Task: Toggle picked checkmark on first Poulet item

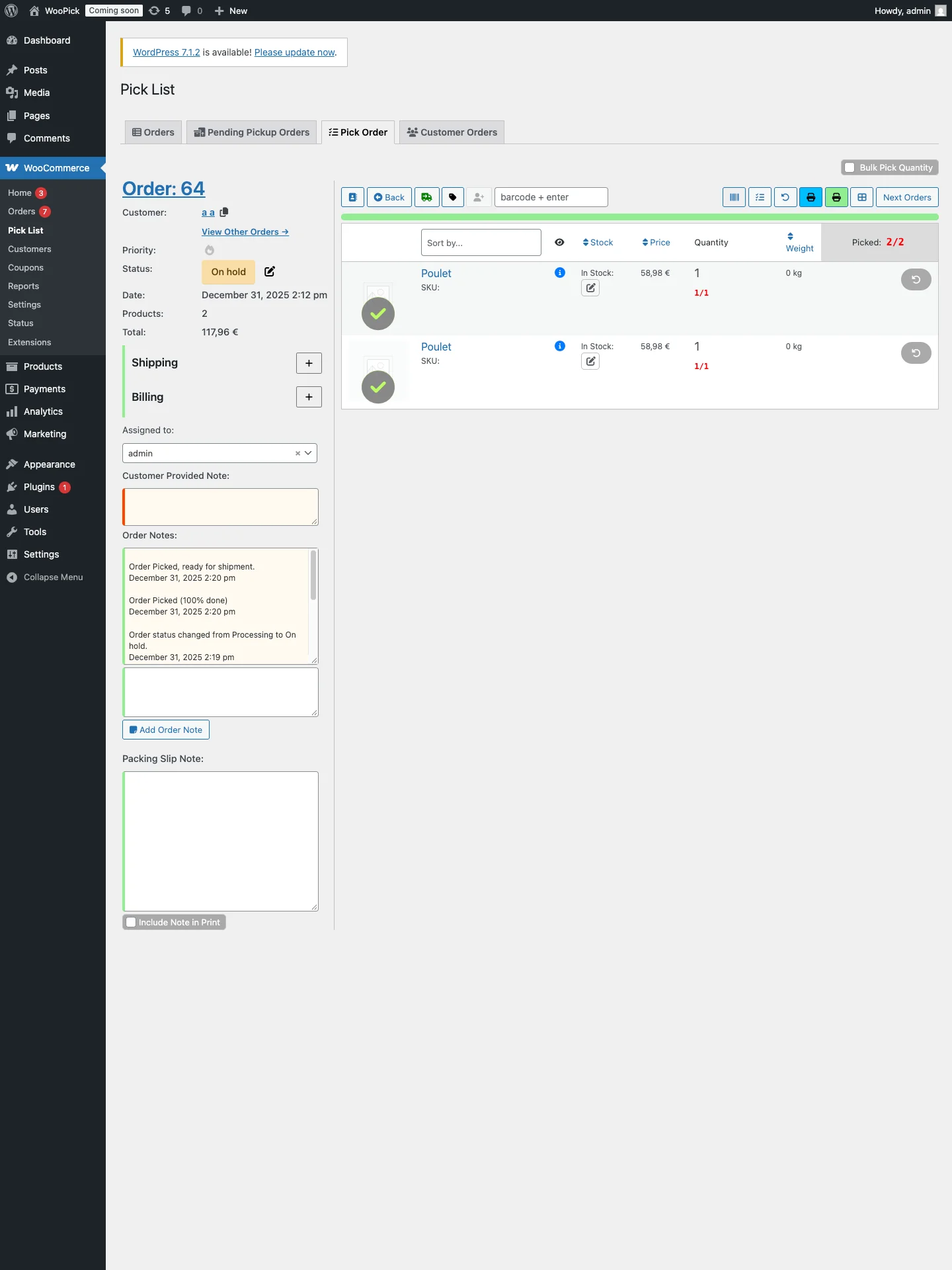Action: coord(378,314)
